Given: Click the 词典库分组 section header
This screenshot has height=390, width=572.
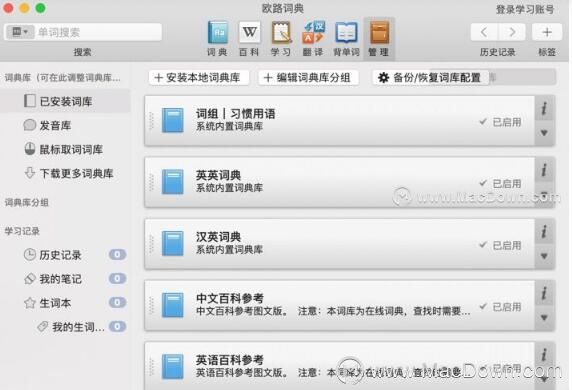Looking at the screenshot, I should (x=26, y=202).
